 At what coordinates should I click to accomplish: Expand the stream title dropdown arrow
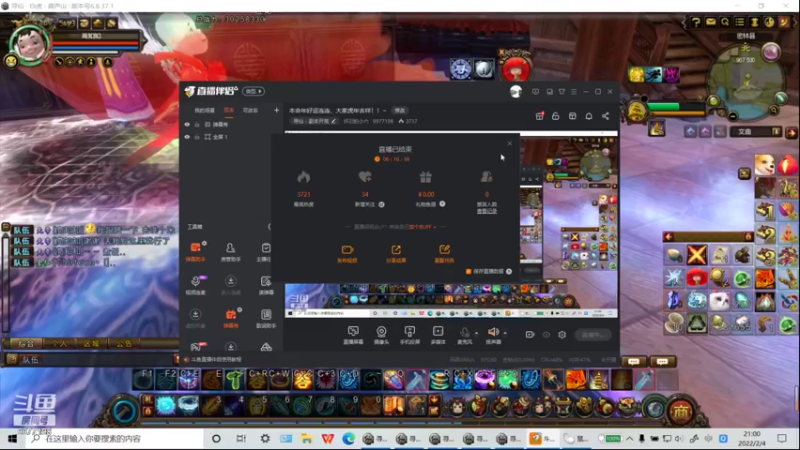pyautogui.click(x=384, y=111)
